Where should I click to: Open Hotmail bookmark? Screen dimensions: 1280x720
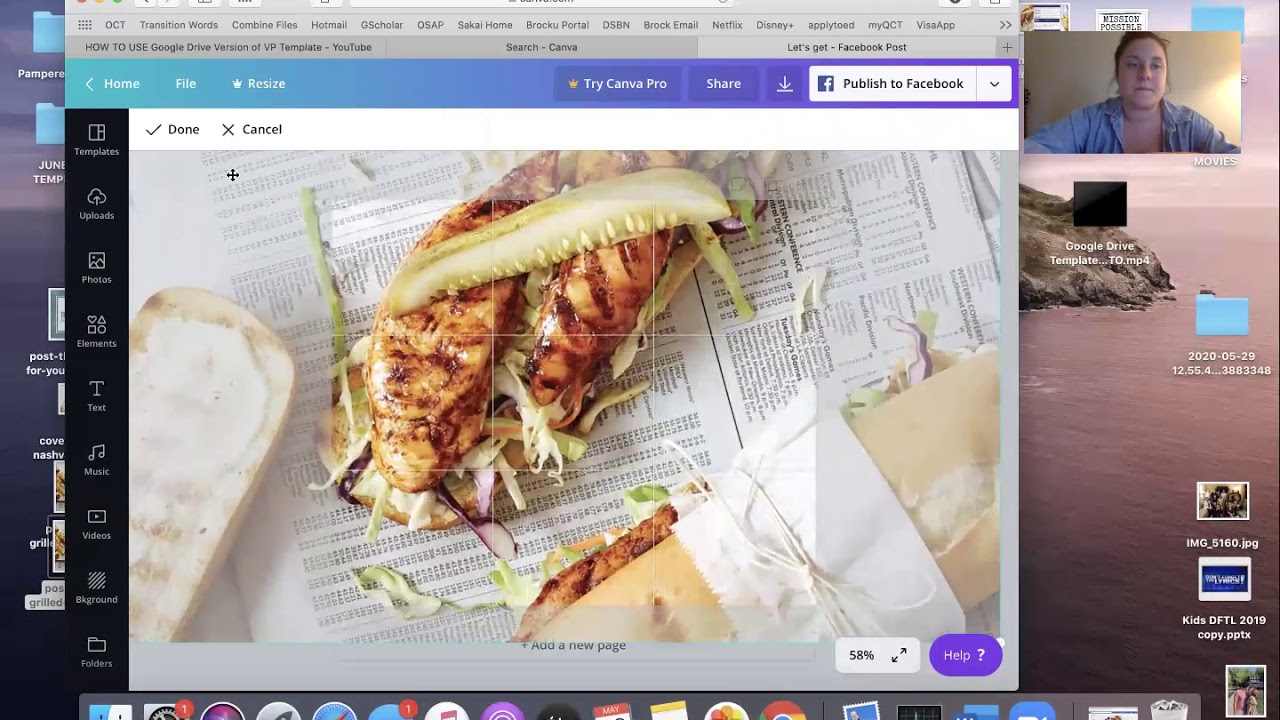[x=329, y=25]
